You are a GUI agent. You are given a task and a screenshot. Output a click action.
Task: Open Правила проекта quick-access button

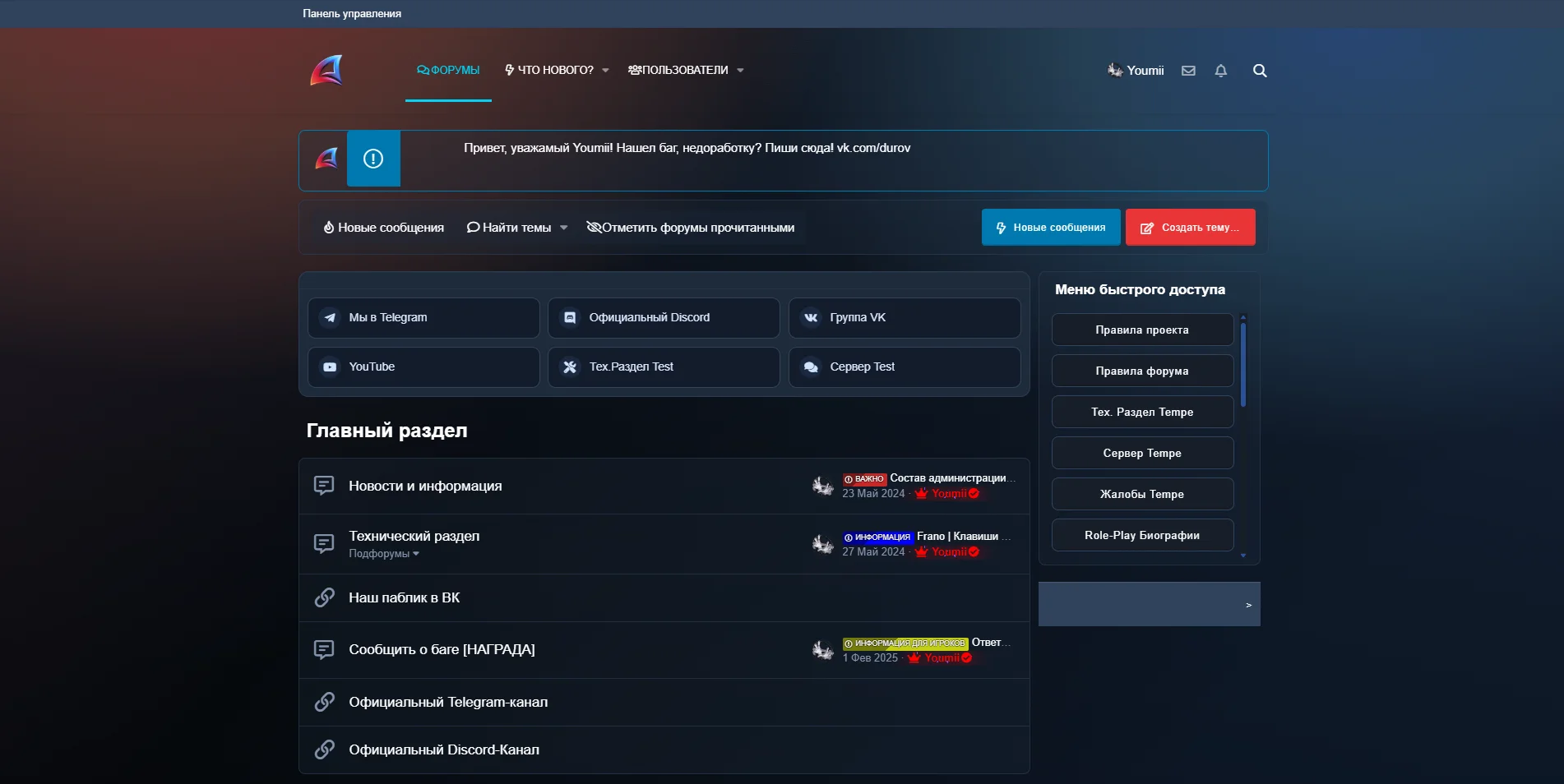click(x=1141, y=330)
